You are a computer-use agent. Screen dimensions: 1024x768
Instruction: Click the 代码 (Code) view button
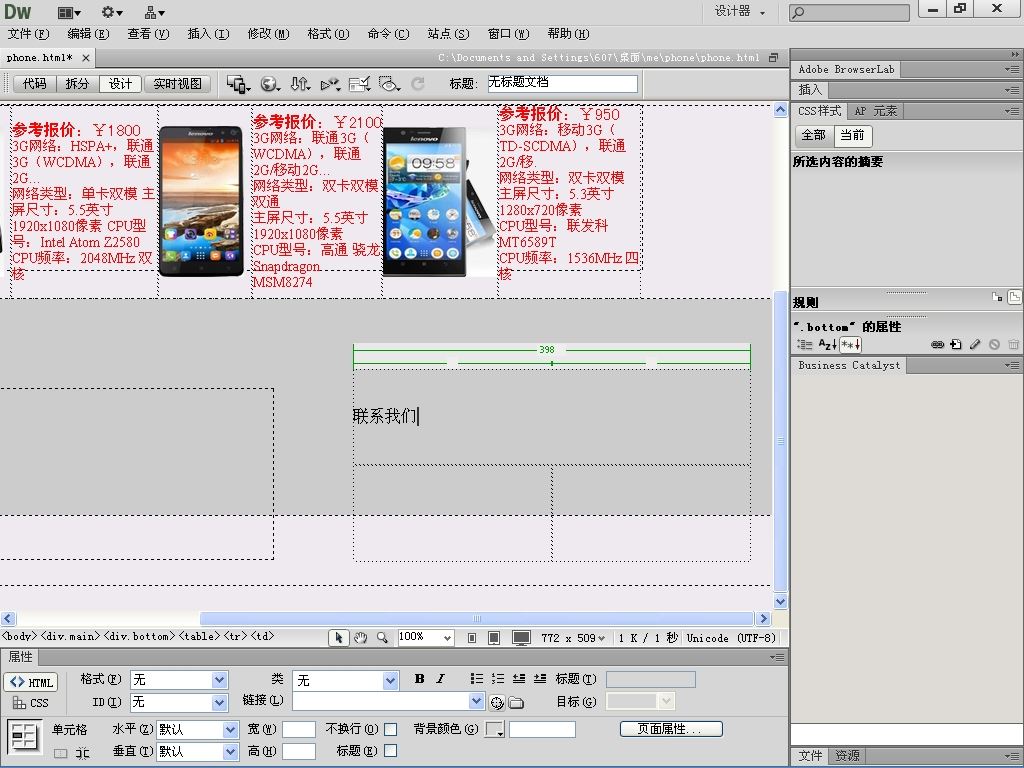pos(35,84)
